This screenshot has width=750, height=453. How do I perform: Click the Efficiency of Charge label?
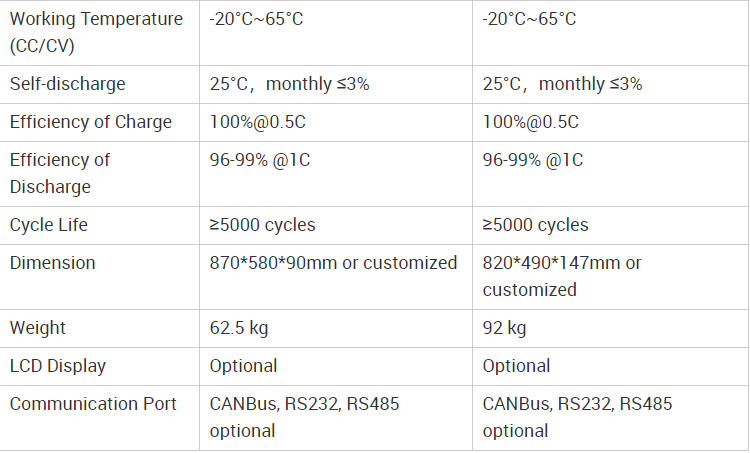click(91, 122)
